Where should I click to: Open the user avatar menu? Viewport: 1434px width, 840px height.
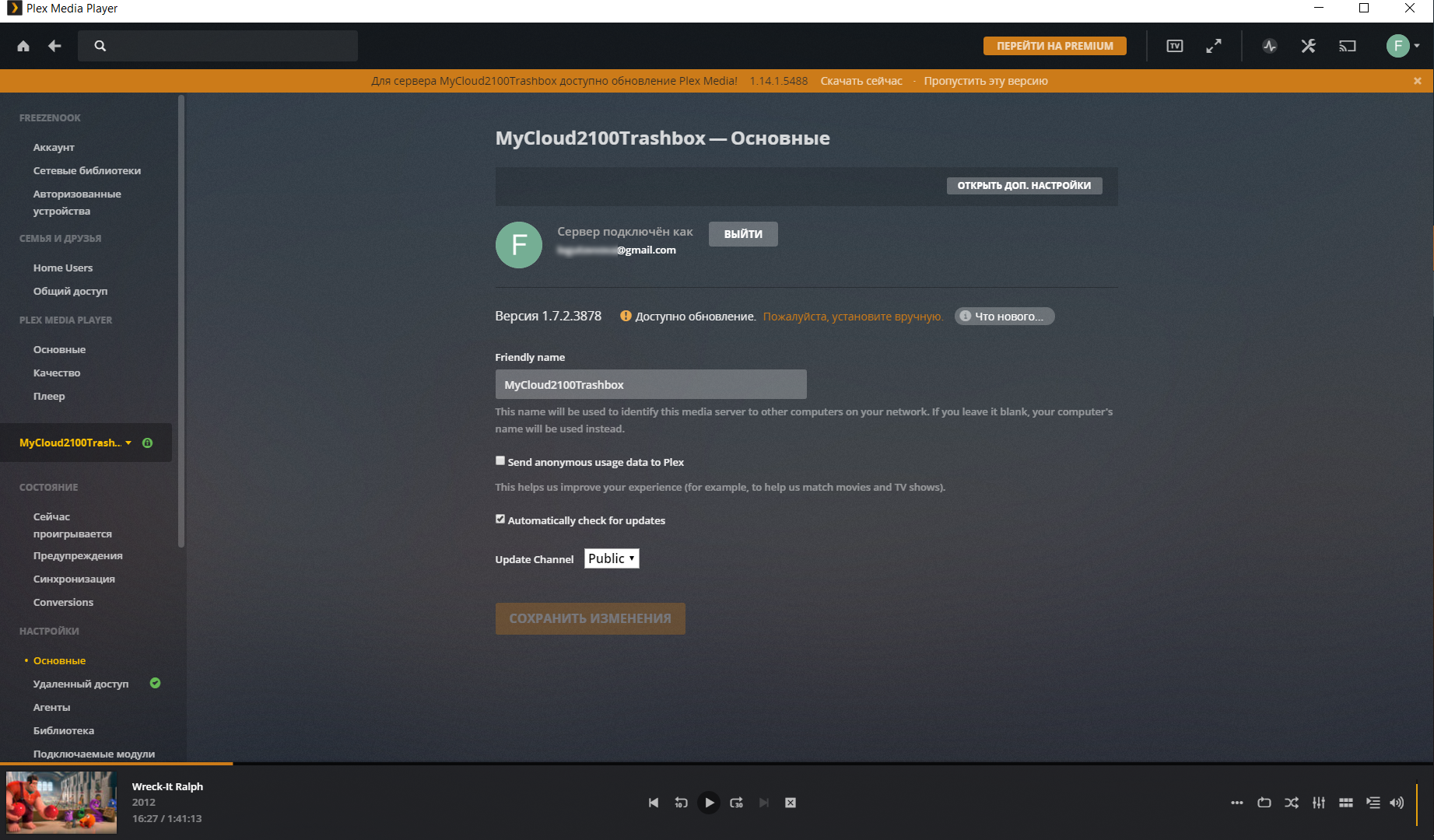click(x=1404, y=46)
